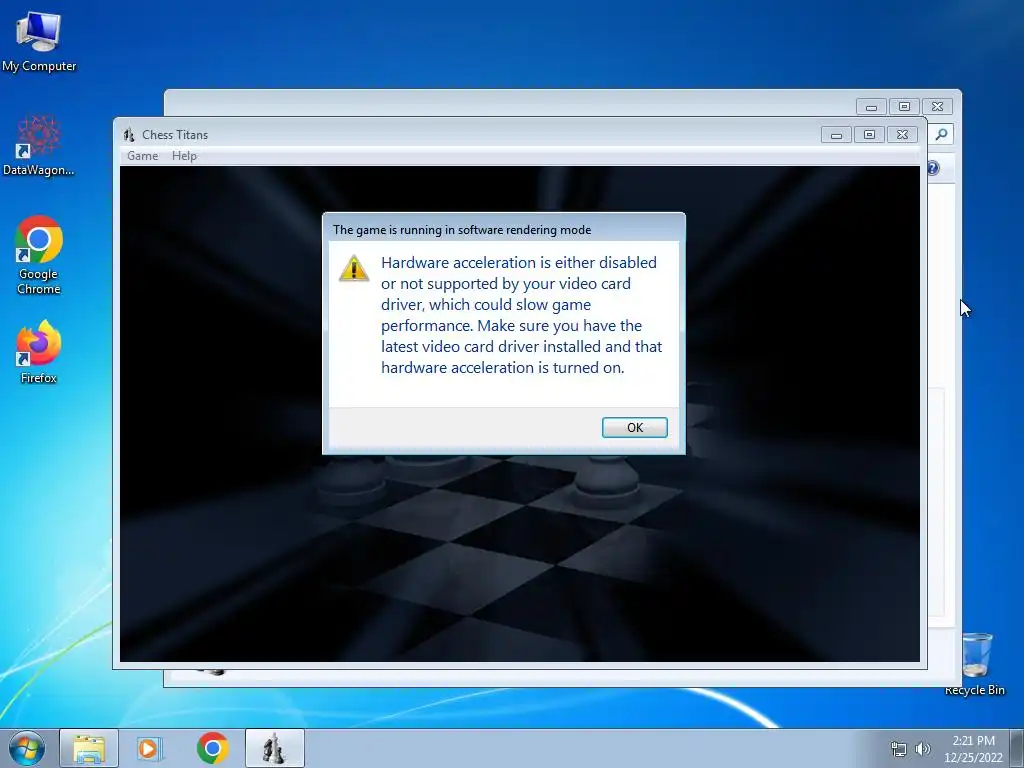The width and height of the screenshot is (1024, 768).
Task: Click the blue help icon in the background window
Action: pyautogui.click(x=933, y=168)
